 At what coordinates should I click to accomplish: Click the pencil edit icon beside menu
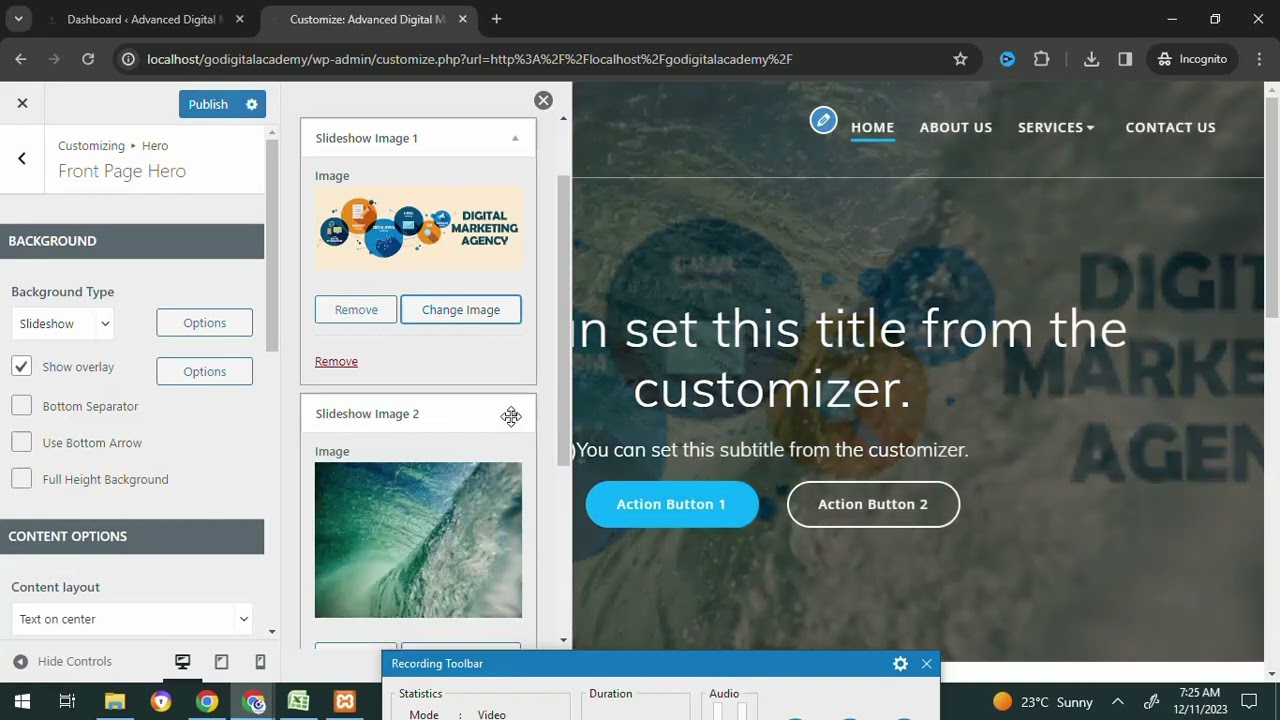823,121
